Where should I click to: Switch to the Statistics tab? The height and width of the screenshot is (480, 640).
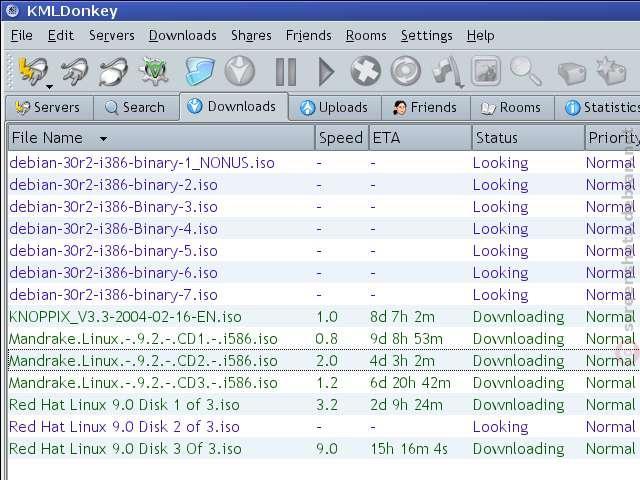pyautogui.click(x=598, y=108)
